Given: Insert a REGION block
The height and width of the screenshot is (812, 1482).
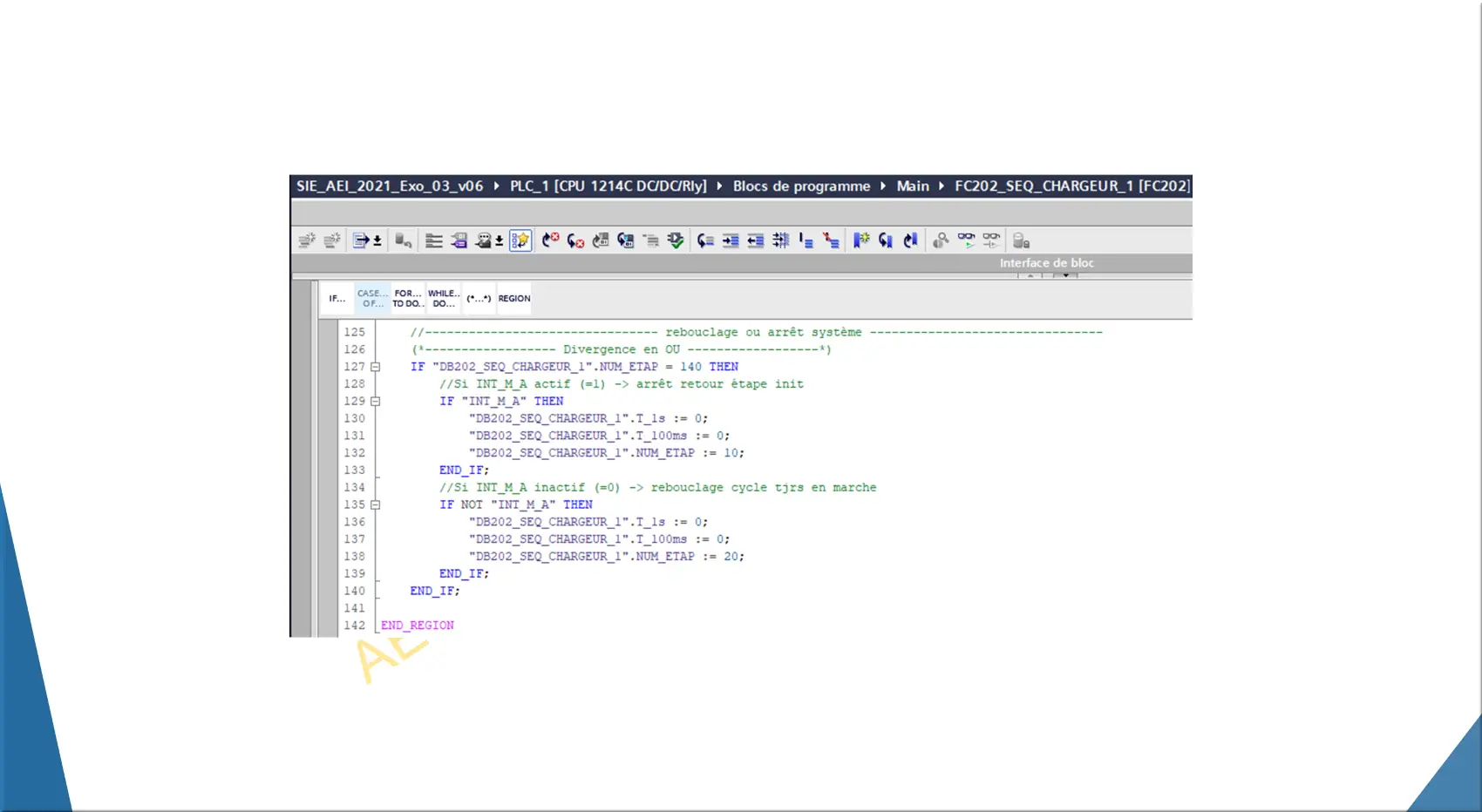Looking at the screenshot, I should coord(514,299).
